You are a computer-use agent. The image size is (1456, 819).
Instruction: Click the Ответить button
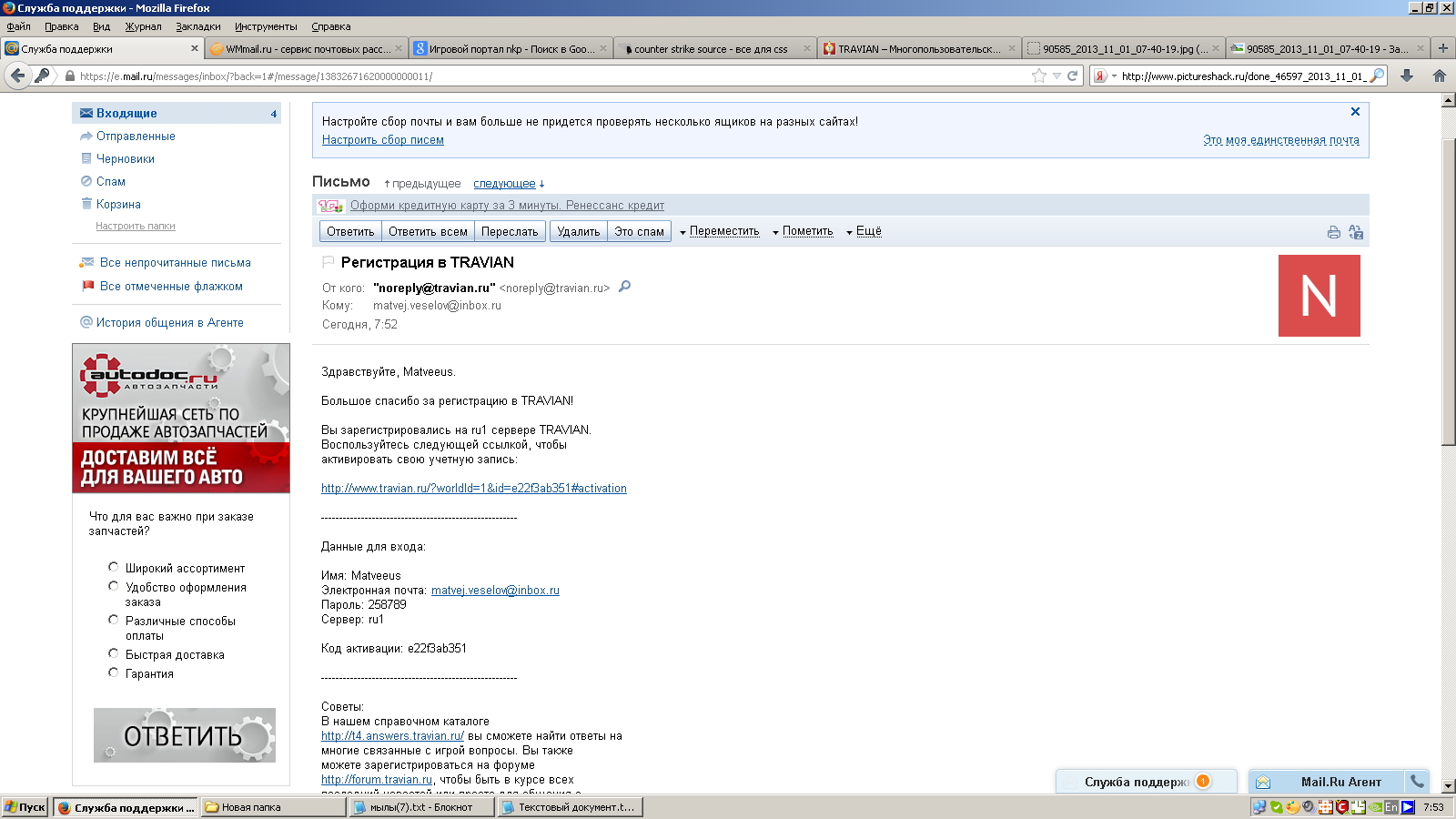(x=350, y=231)
